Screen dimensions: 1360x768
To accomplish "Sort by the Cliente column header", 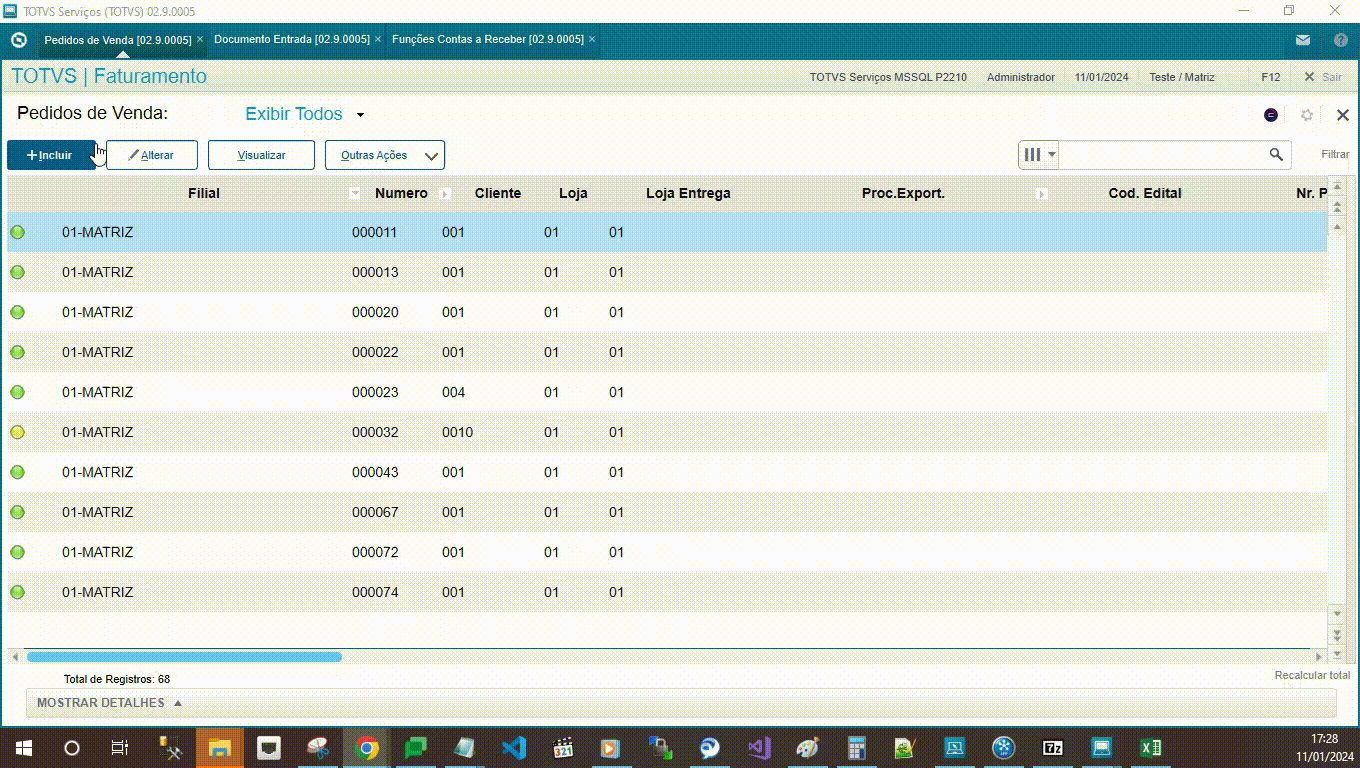I will tap(498, 193).
